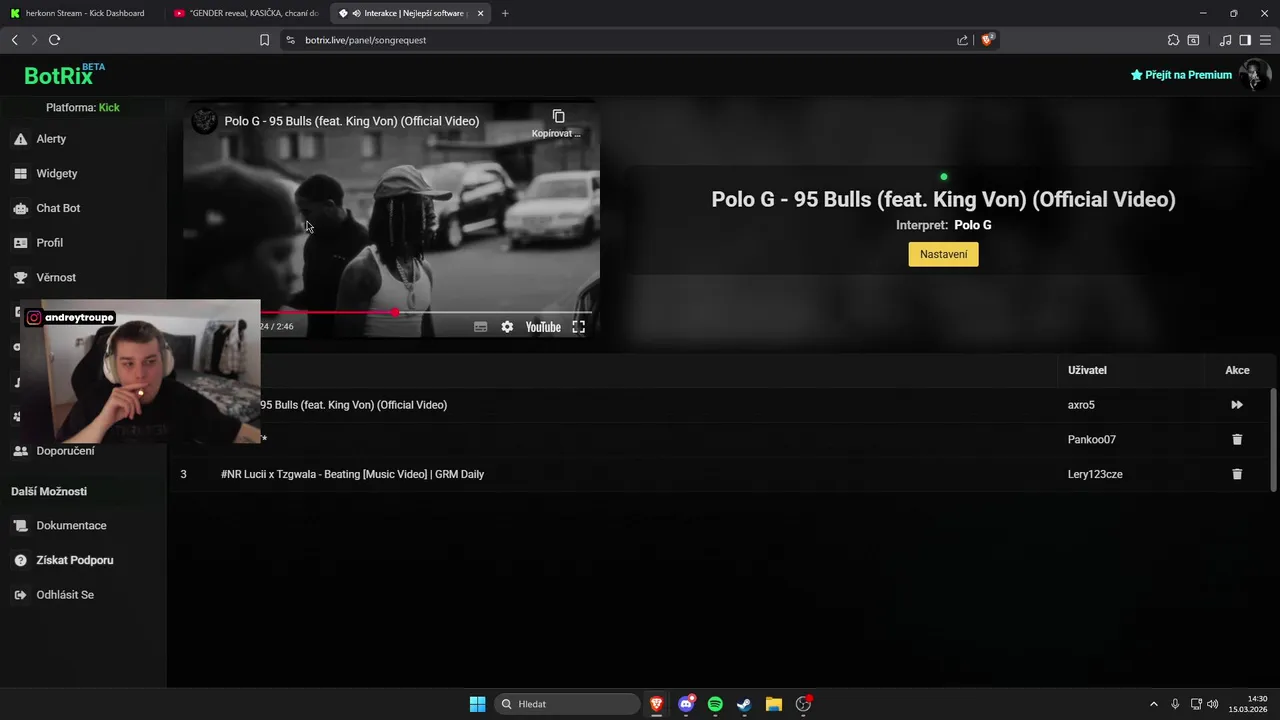Open Spotify from the taskbar

coord(715,704)
